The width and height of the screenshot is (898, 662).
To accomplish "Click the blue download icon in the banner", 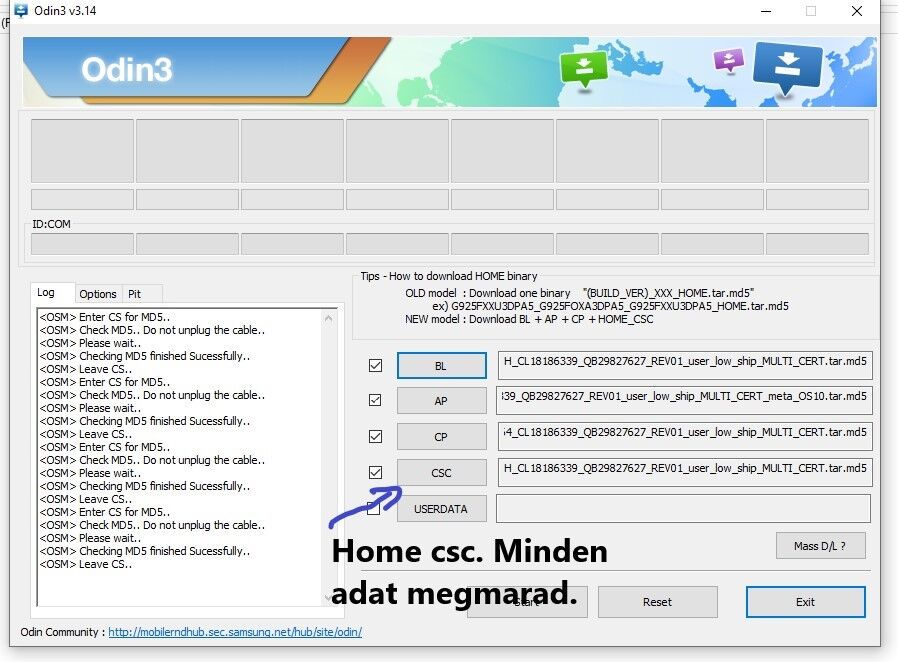I will (788, 67).
